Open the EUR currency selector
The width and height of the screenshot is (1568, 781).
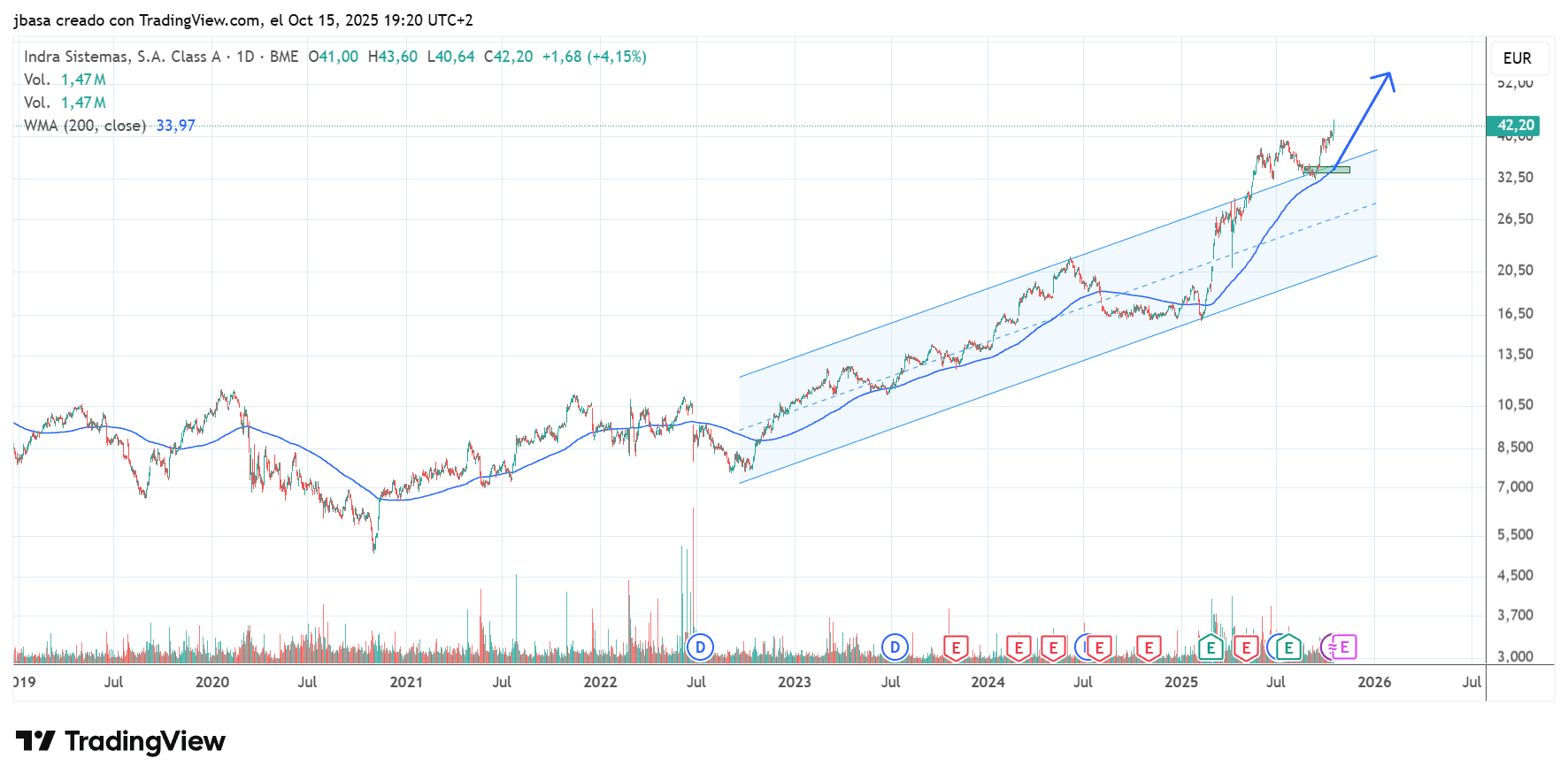coord(1517,58)
